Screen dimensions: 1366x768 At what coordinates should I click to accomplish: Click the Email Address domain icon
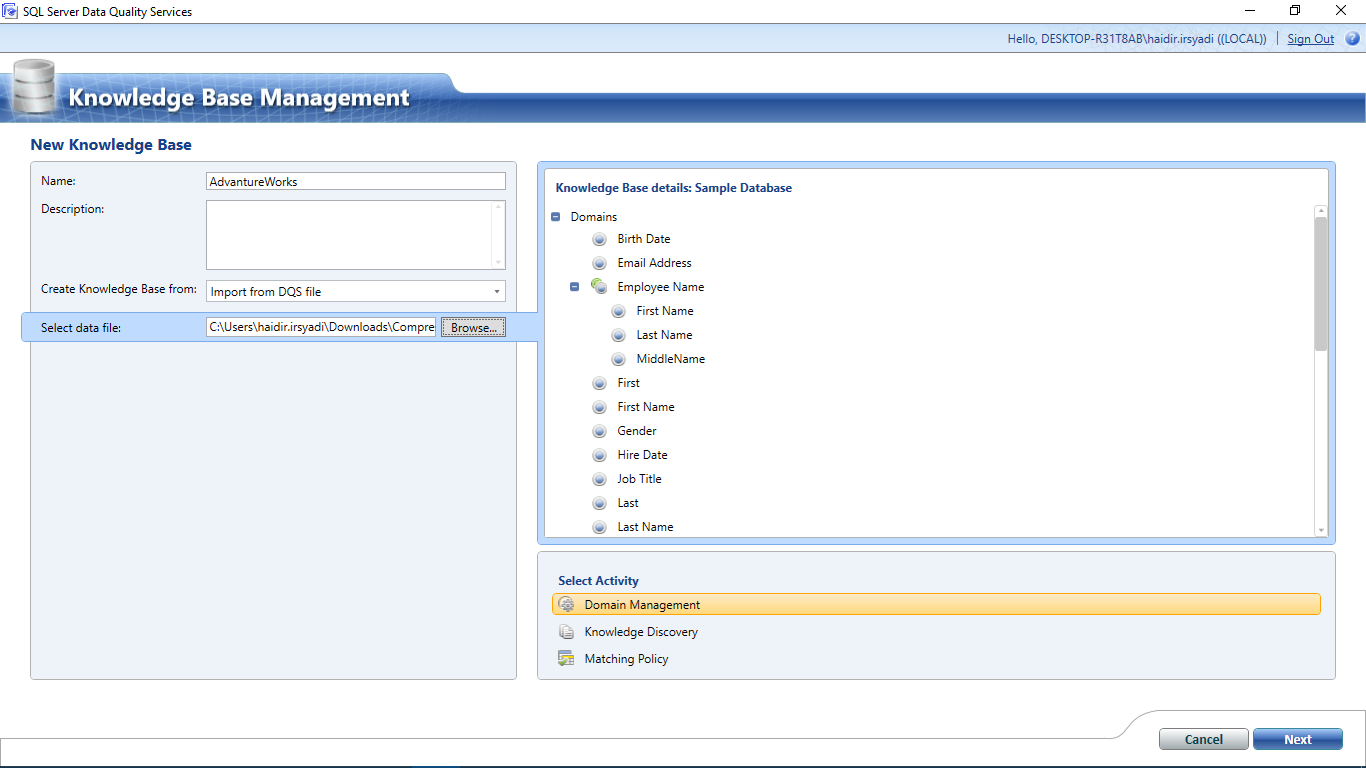pos(599,262)
